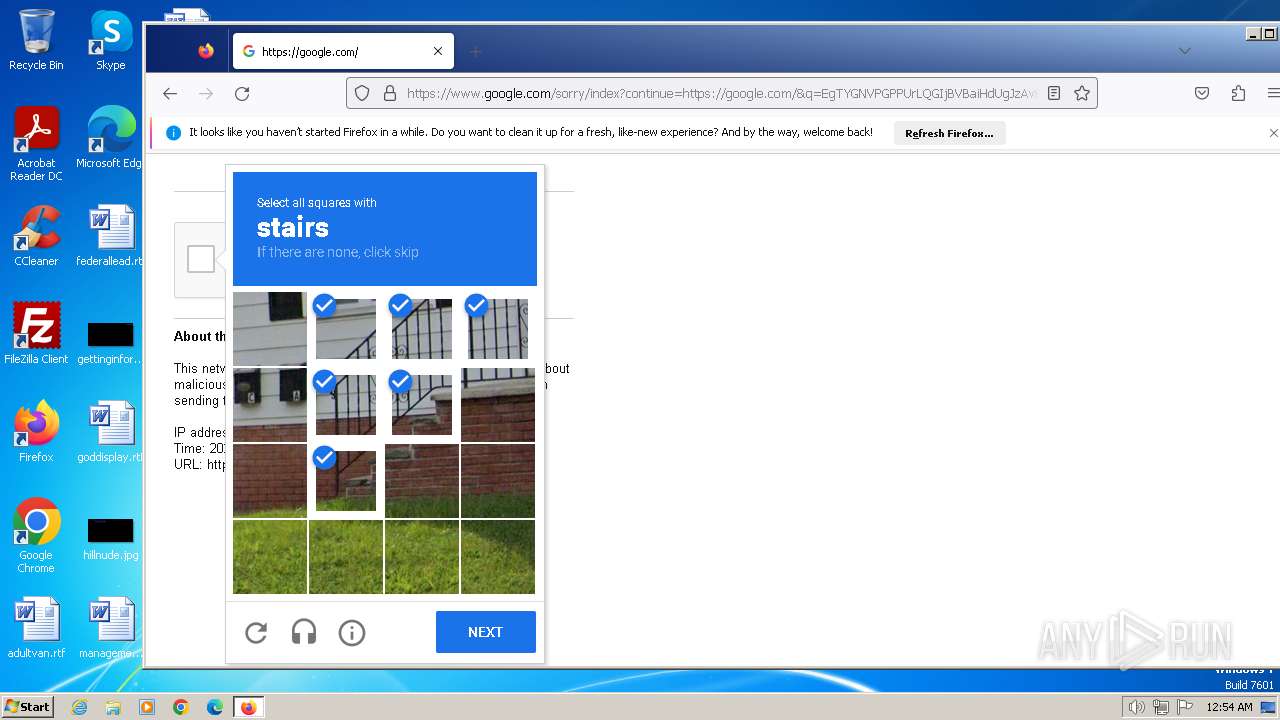
Task: Open goddisplay.rtf document on desktop
Action: pos(110,432)
